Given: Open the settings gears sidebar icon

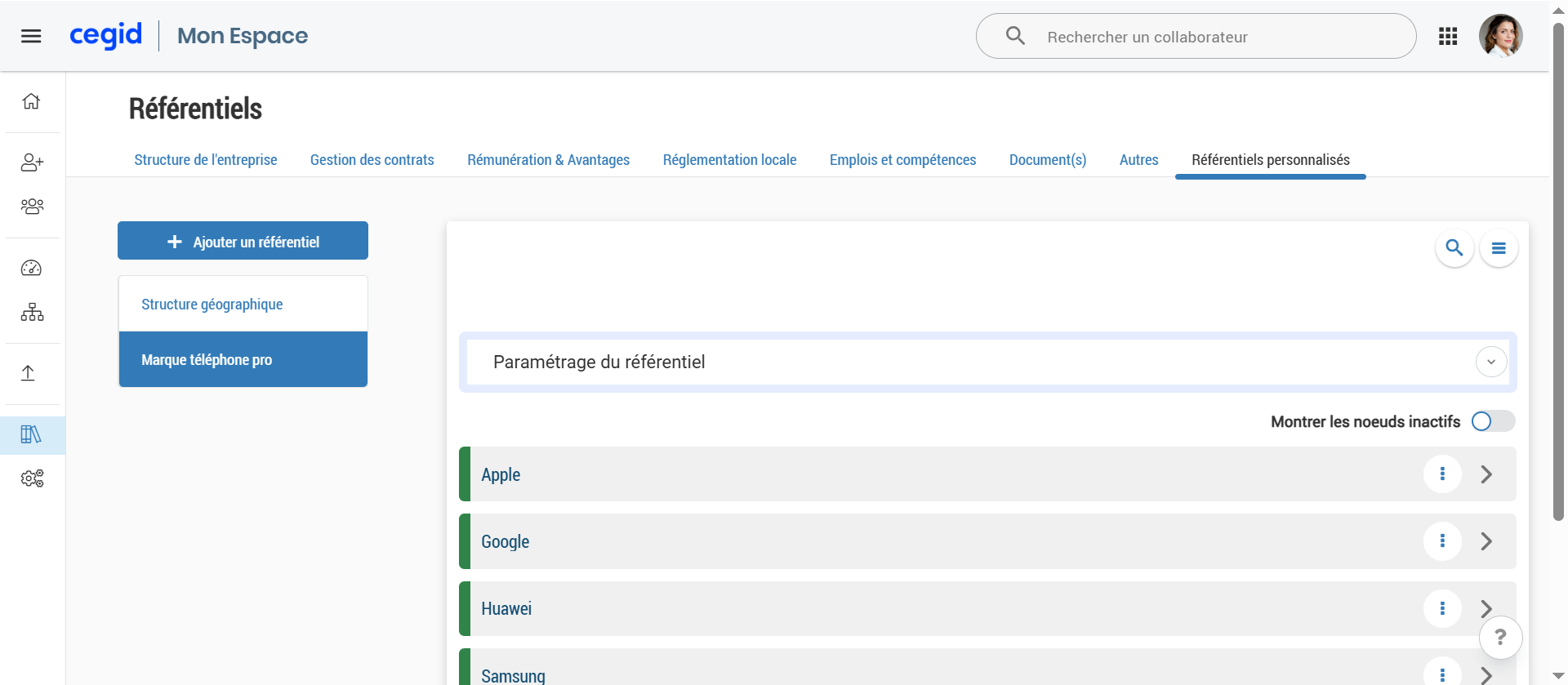Looking at the screenshot, I should click(x=32, y=478).
